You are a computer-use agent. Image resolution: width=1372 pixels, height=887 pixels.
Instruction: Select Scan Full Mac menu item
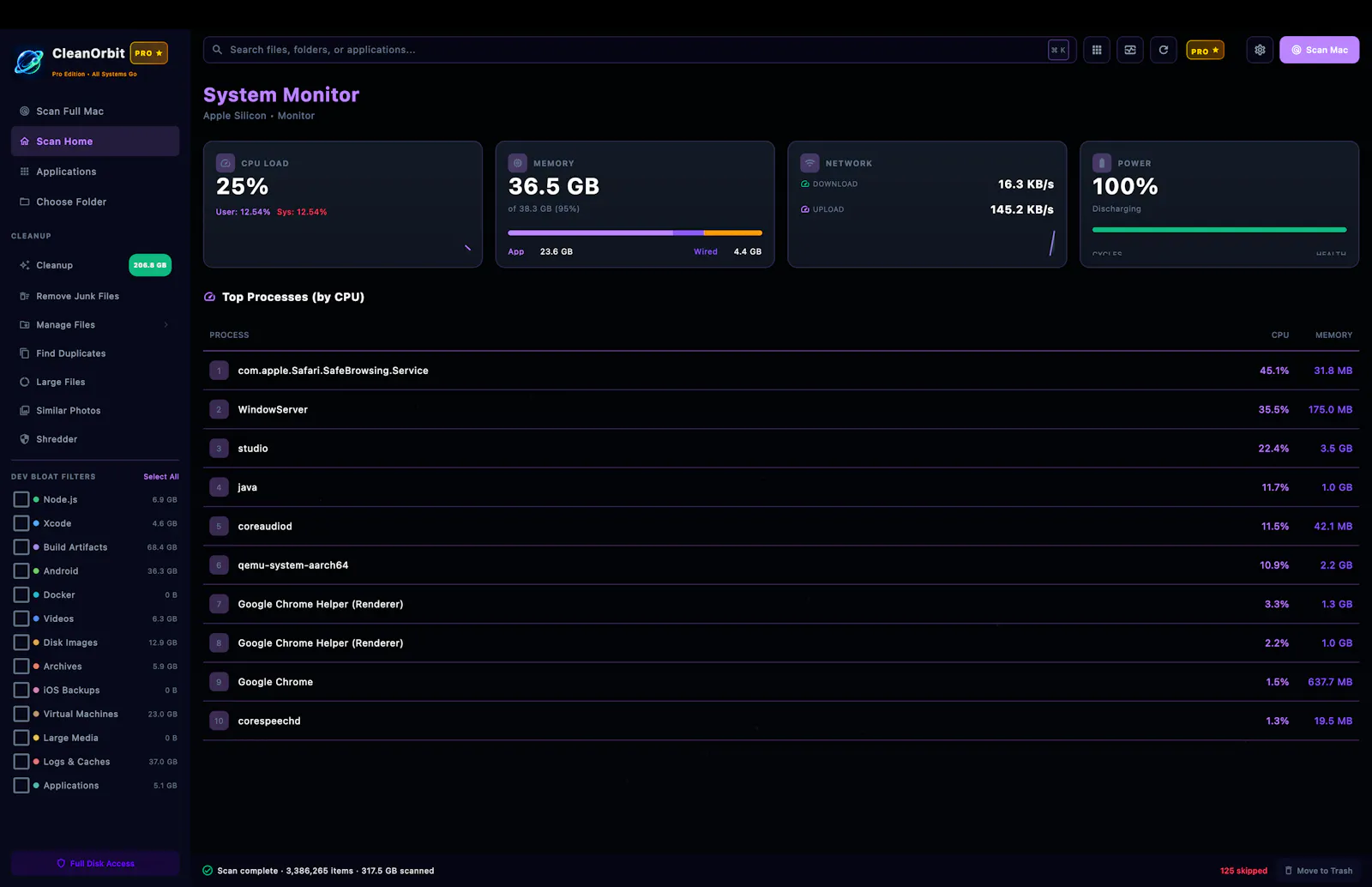tap(95, 112)
